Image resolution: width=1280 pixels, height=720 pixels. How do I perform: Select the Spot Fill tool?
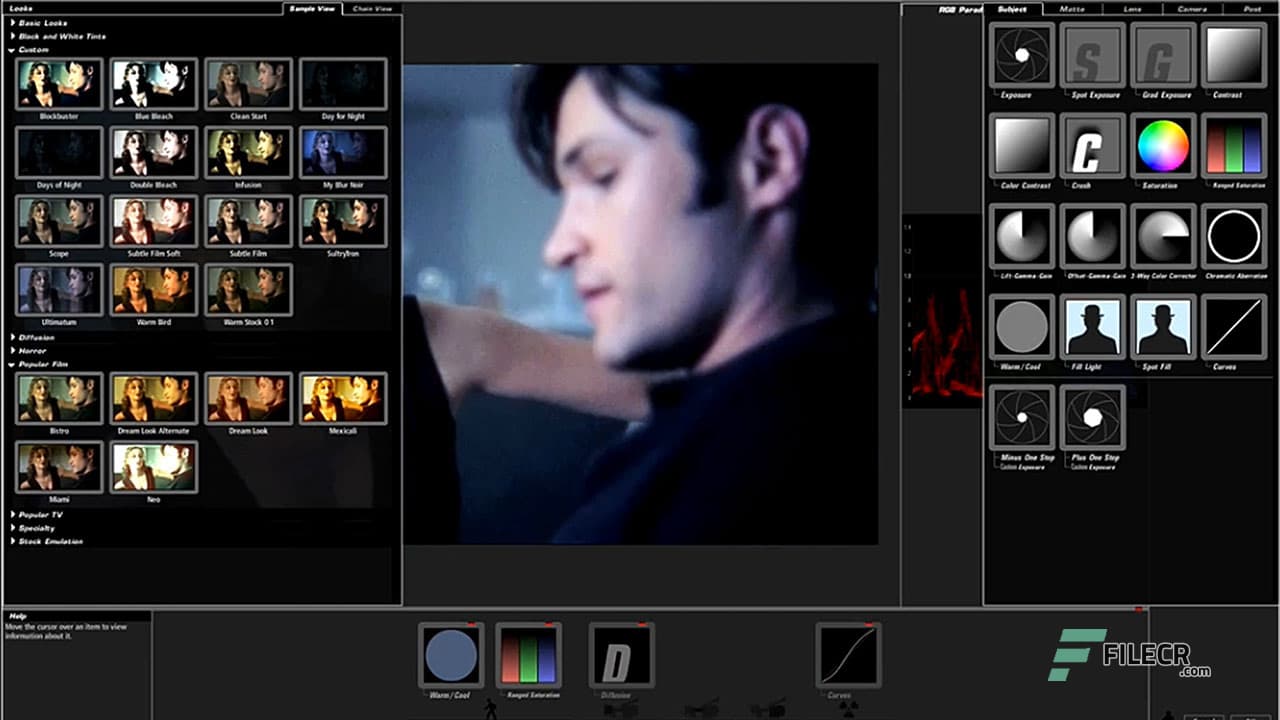click(1163, 325)
